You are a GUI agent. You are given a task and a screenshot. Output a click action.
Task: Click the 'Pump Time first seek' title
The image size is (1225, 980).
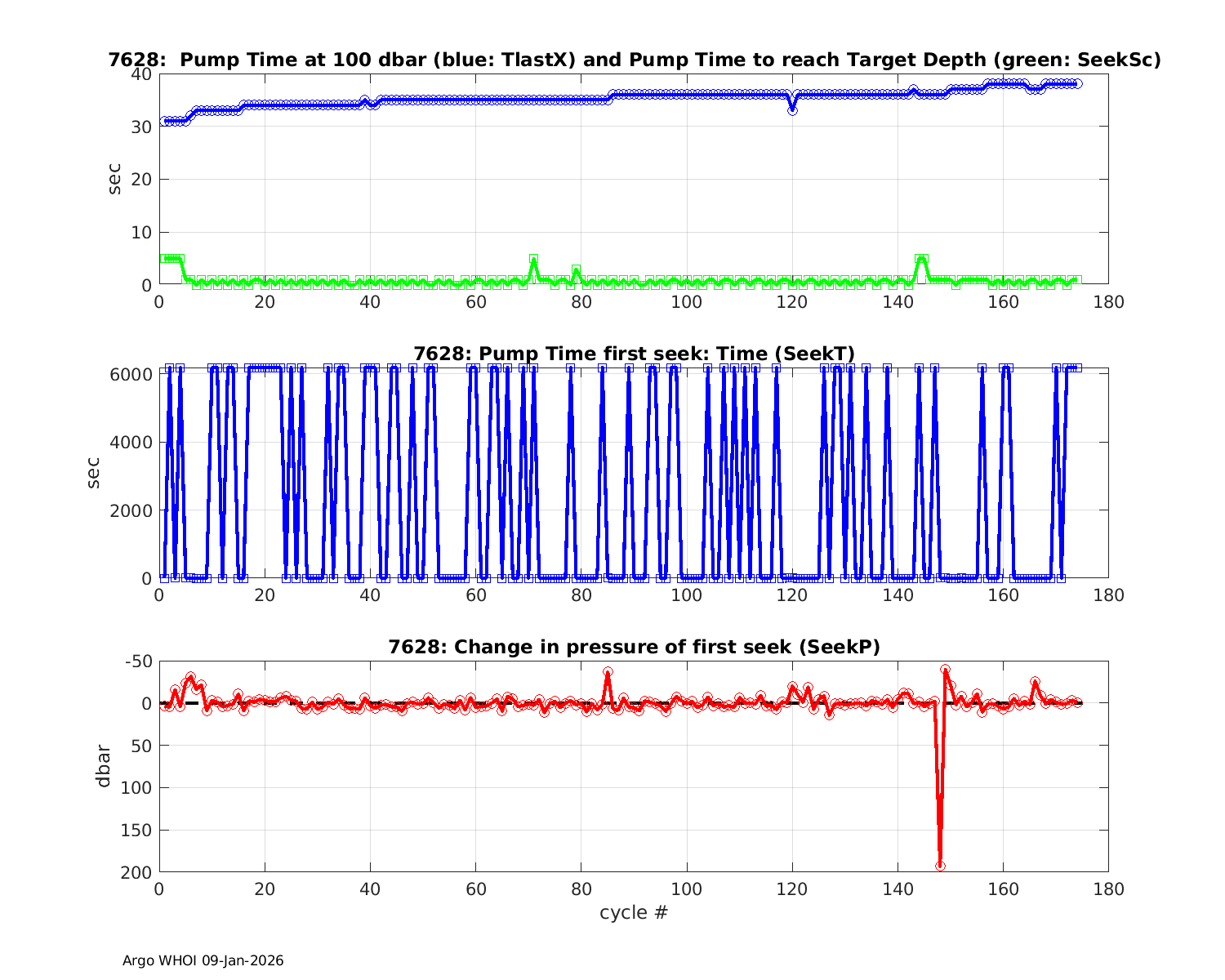click(634, 354)
